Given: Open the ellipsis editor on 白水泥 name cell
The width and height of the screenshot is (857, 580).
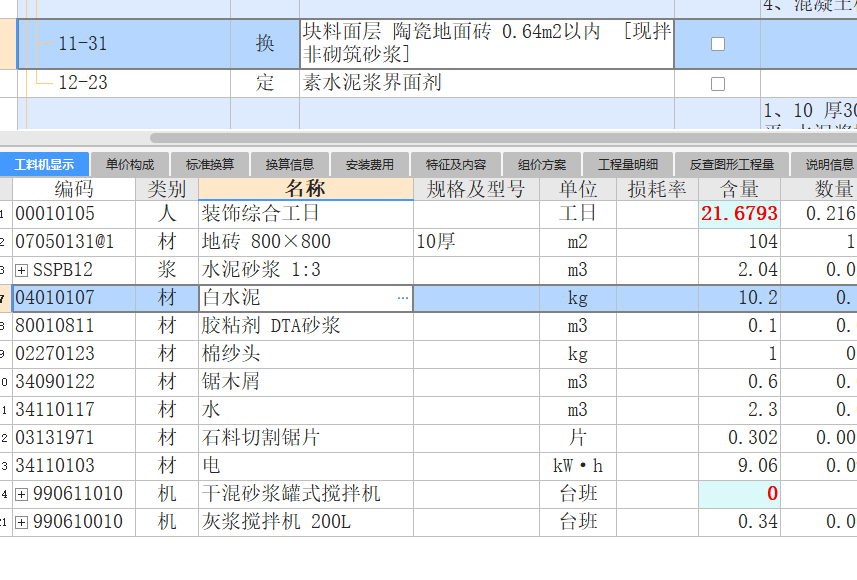Looking at the screenshot, I should coord(402,298).
